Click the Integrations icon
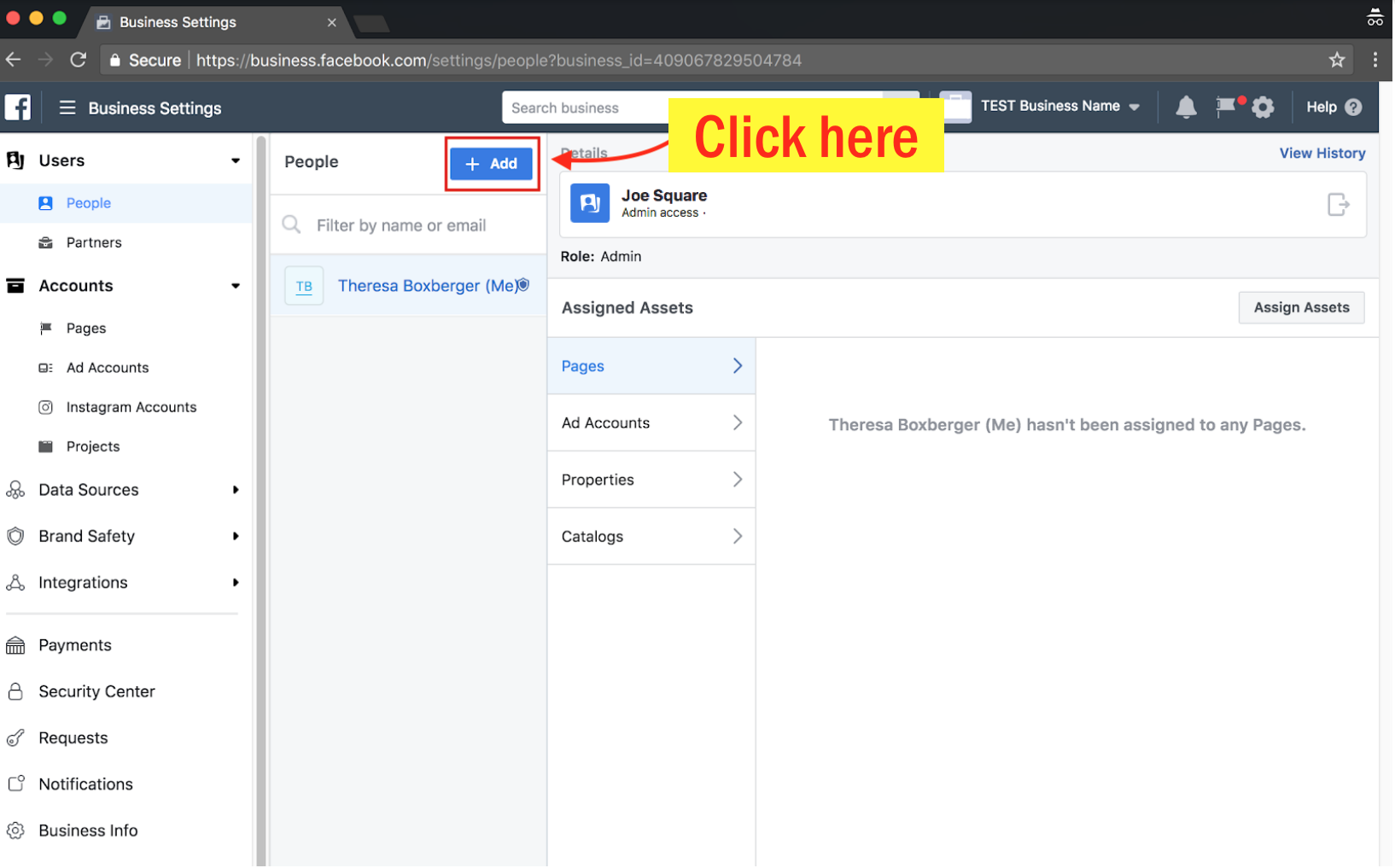1395x868 pixels. pyautogui.click(x=15, y=583)
